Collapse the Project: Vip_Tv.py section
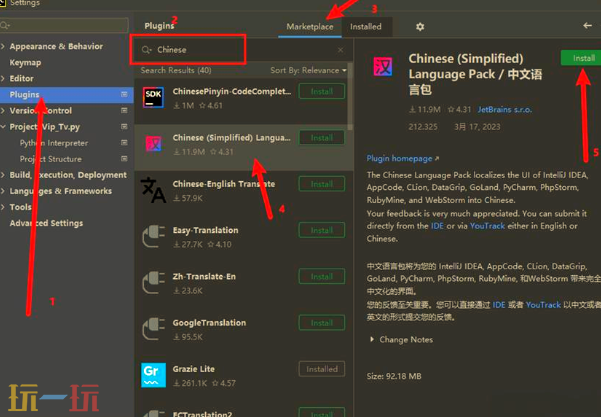The image size is (601, 417). pos(3,127)
